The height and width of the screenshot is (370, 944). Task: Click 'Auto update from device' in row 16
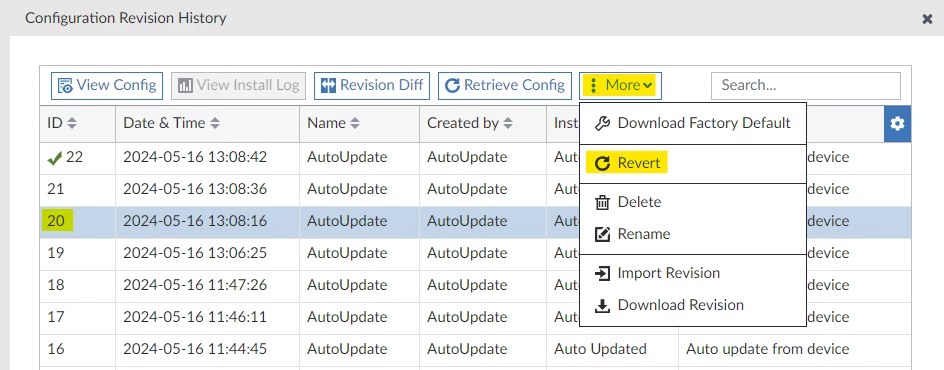click(768, 349)
